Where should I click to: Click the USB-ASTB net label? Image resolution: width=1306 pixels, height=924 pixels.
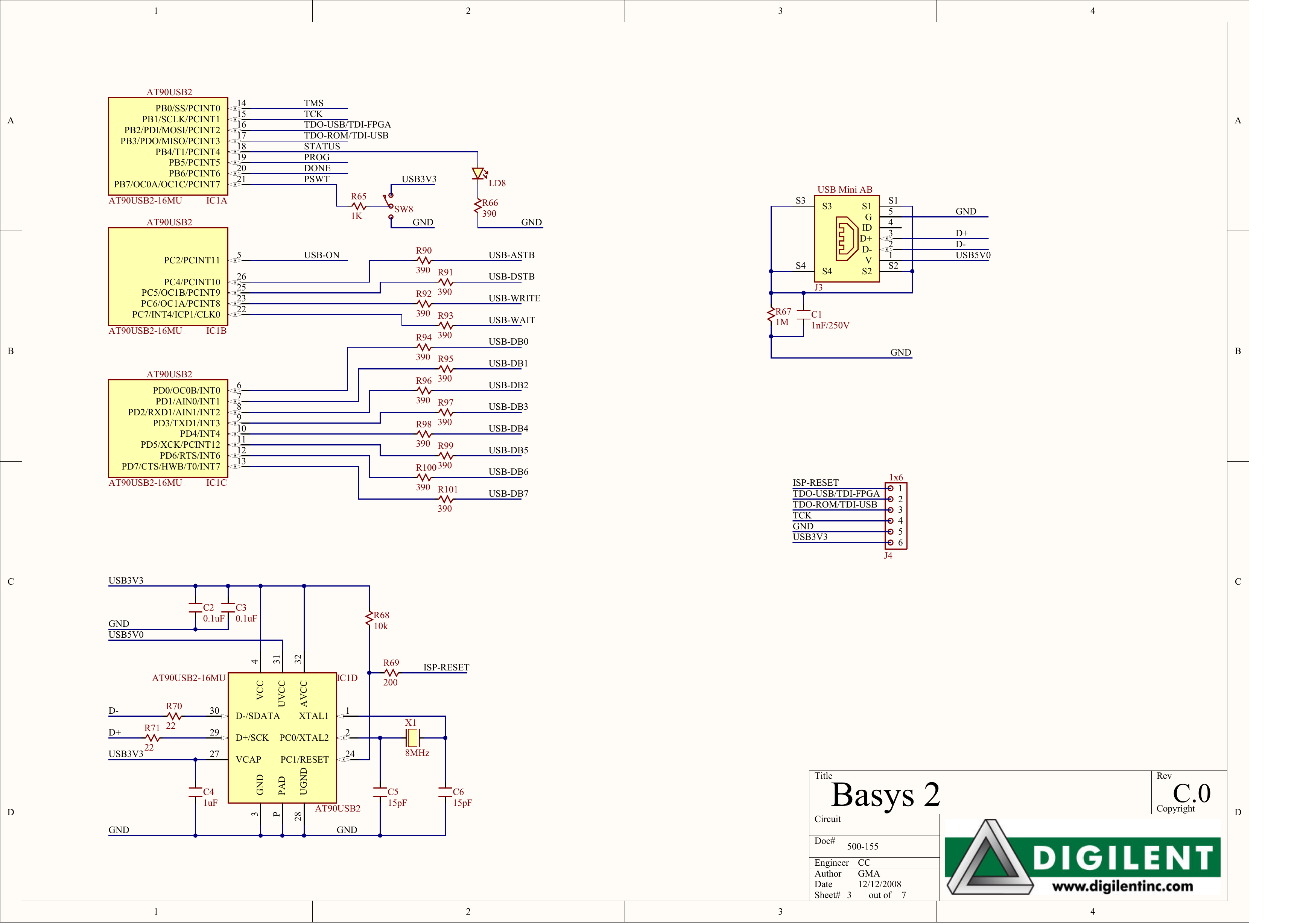pyautogui.click(x=512, y=255)
